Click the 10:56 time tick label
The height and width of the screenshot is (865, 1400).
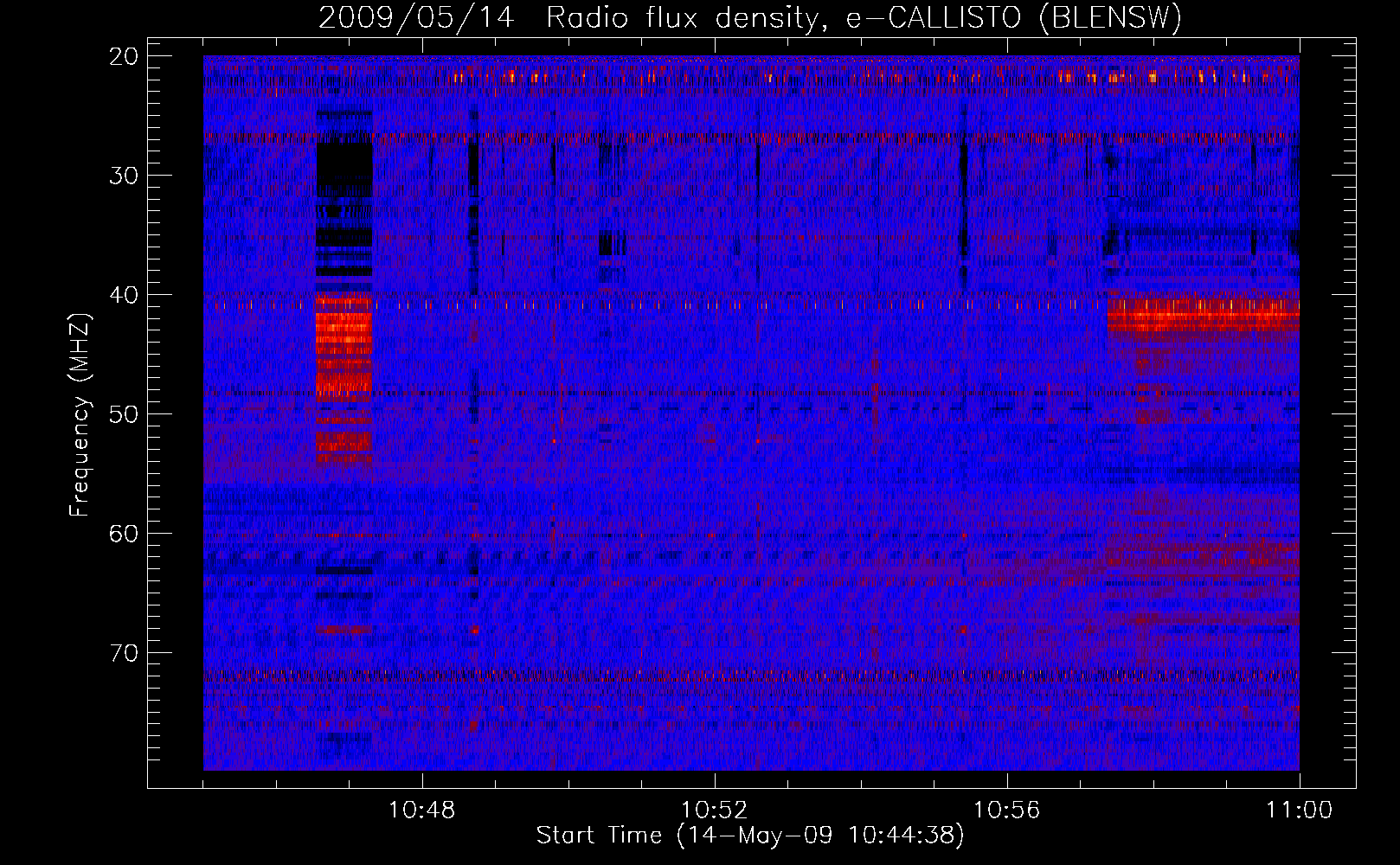coord(1006,811)
